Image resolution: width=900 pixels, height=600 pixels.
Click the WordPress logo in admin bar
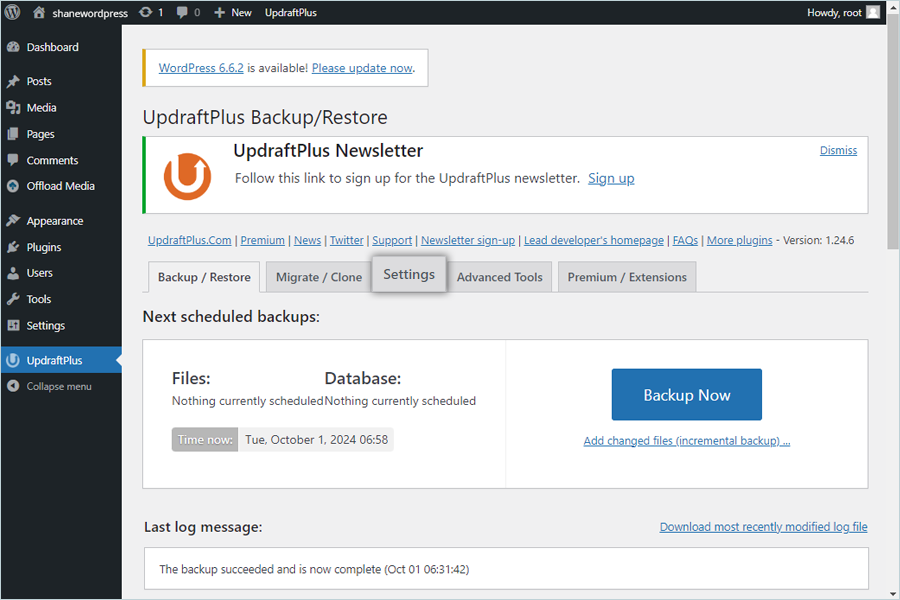(12, 12)
